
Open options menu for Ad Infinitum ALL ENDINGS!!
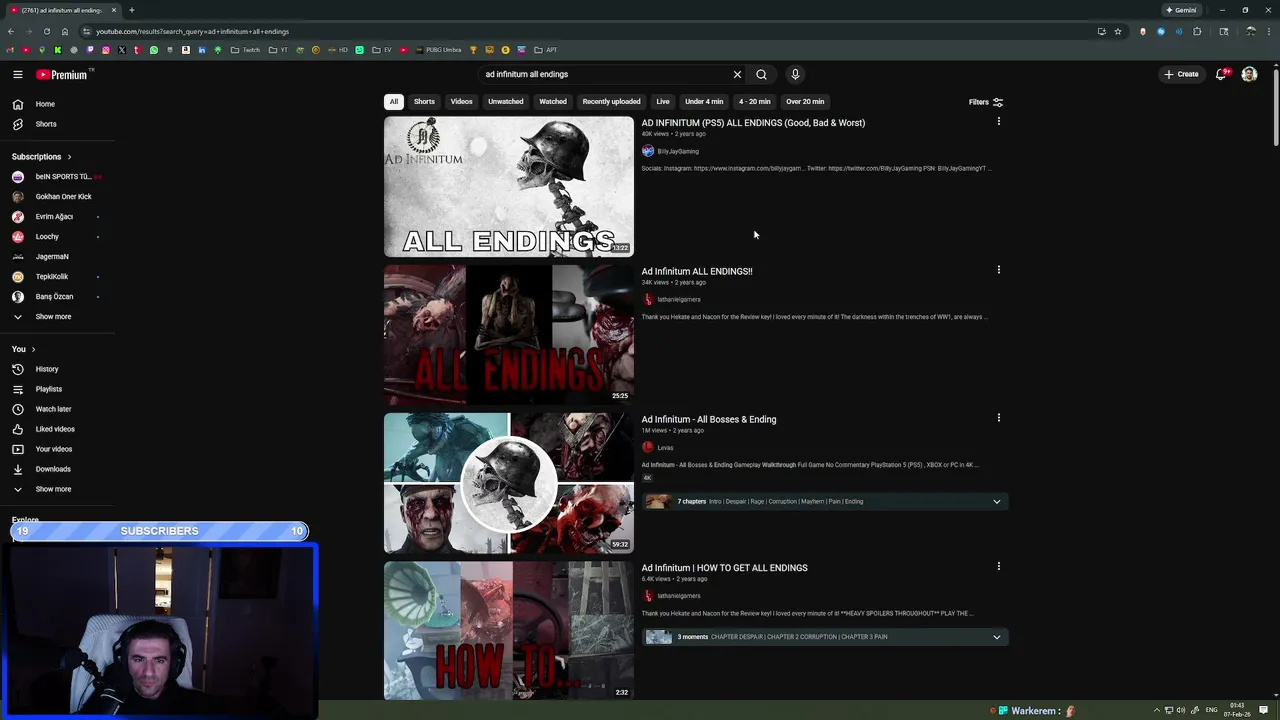[998, 270]
